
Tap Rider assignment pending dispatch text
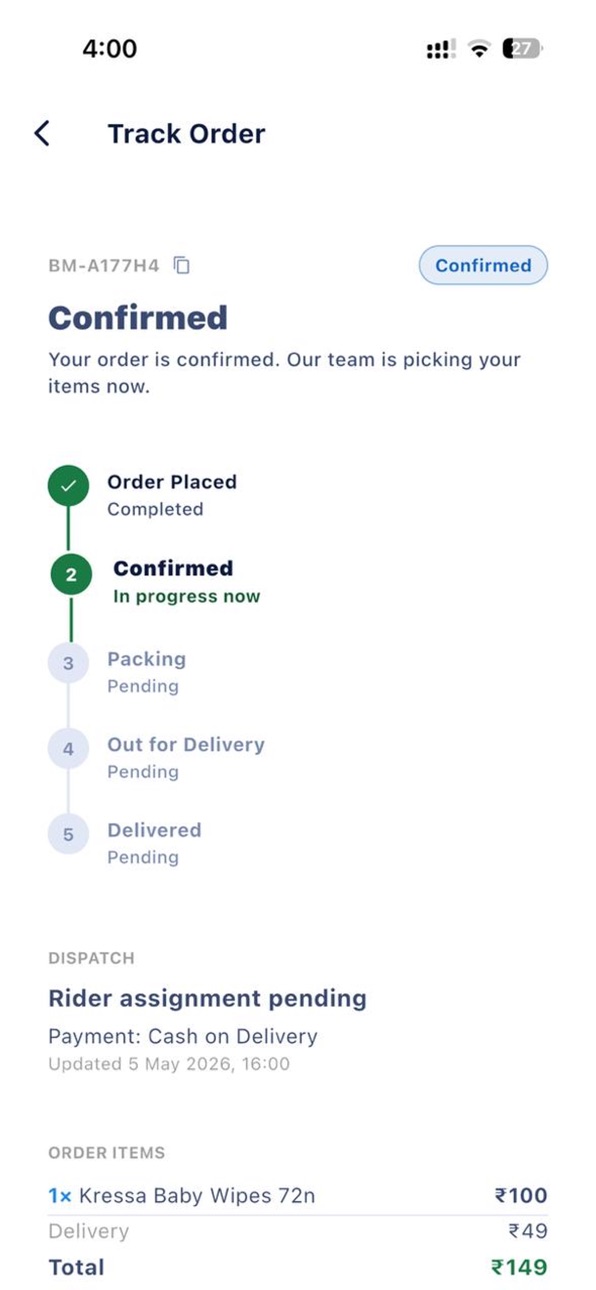pos(207,998)
